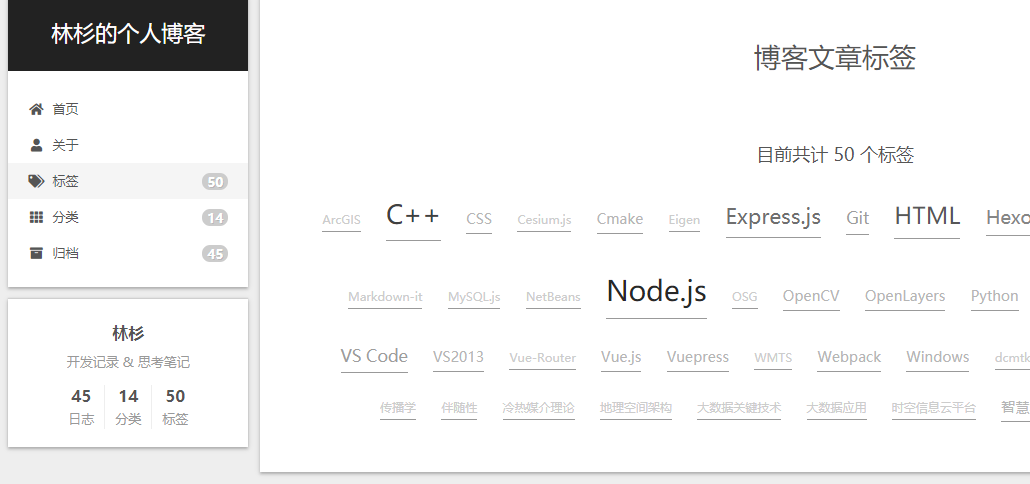
Task: Click the 14 badge next to 分类
Action: tap(215, 218)
